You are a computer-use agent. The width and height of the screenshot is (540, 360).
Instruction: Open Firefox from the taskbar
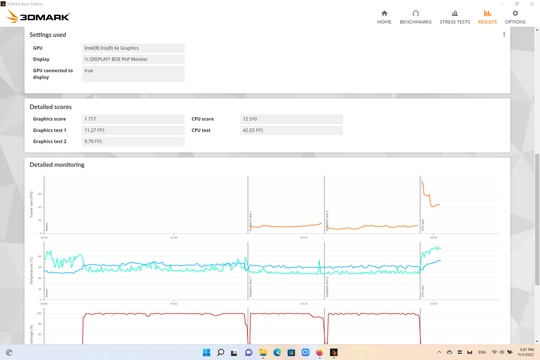point(320,352)
